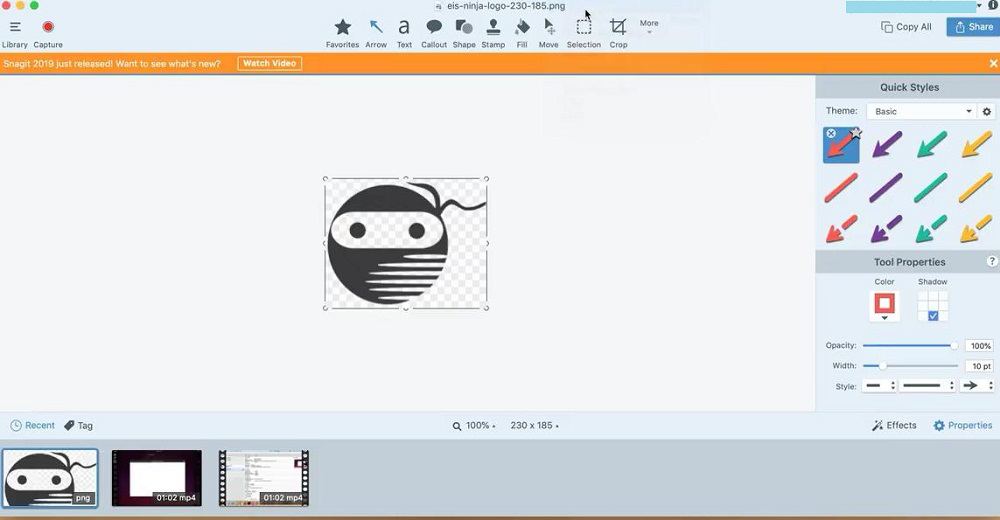
Task: Edit the Opacity 100% field
Action: click(x=980, y=346)
